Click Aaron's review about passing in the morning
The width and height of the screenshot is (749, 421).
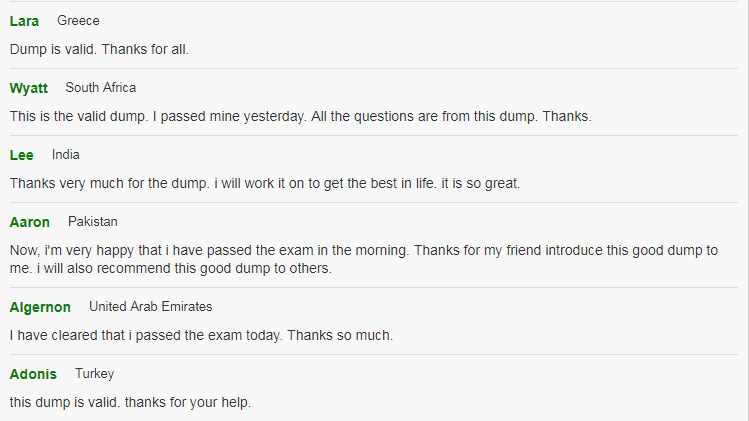tap(364, 259)
